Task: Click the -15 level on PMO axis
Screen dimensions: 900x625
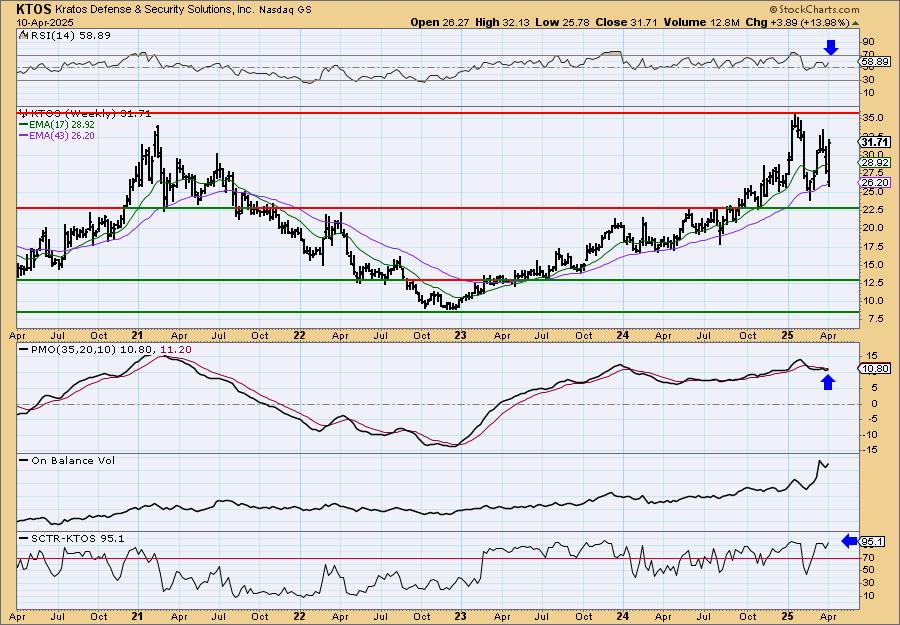Action: click(x=870, y=450)
